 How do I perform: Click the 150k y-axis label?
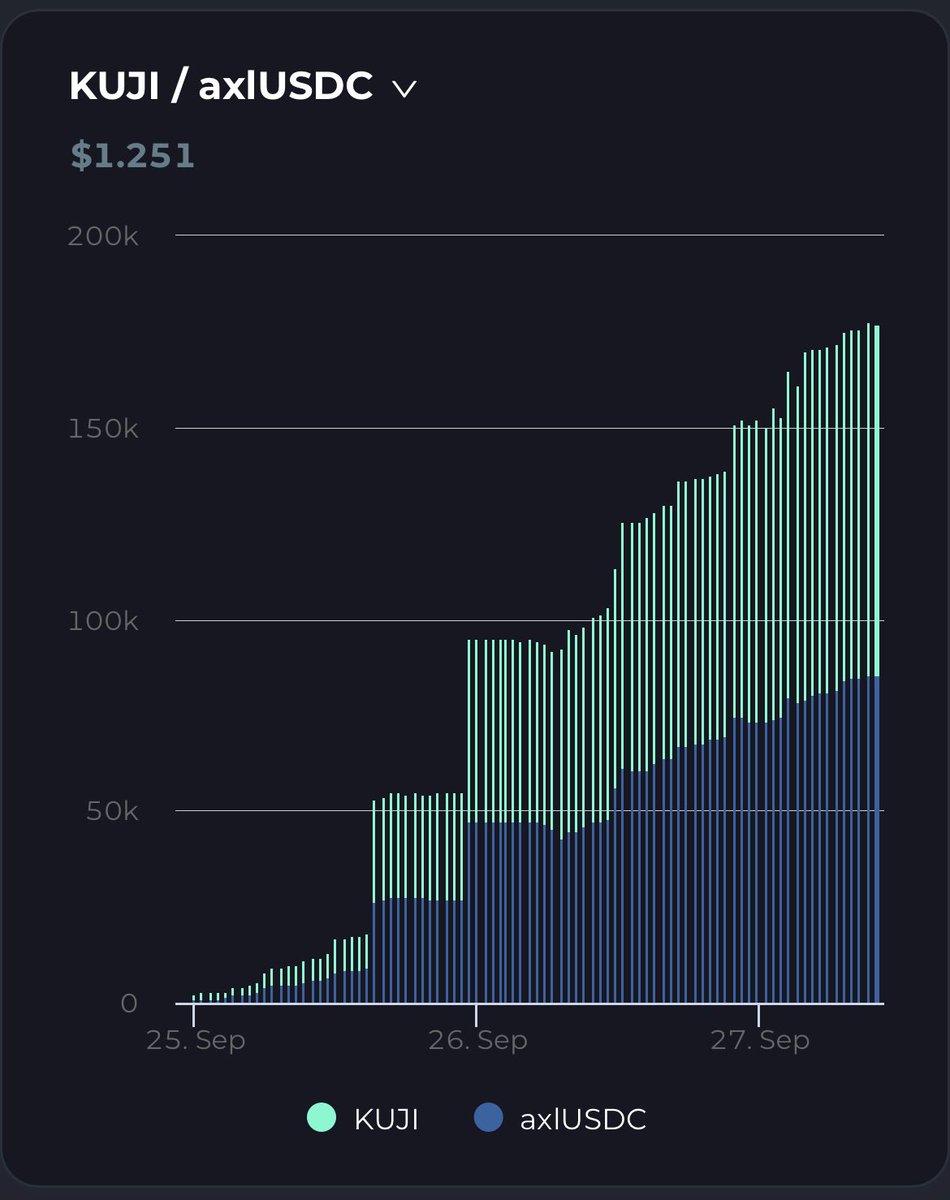tap(102, 429)
